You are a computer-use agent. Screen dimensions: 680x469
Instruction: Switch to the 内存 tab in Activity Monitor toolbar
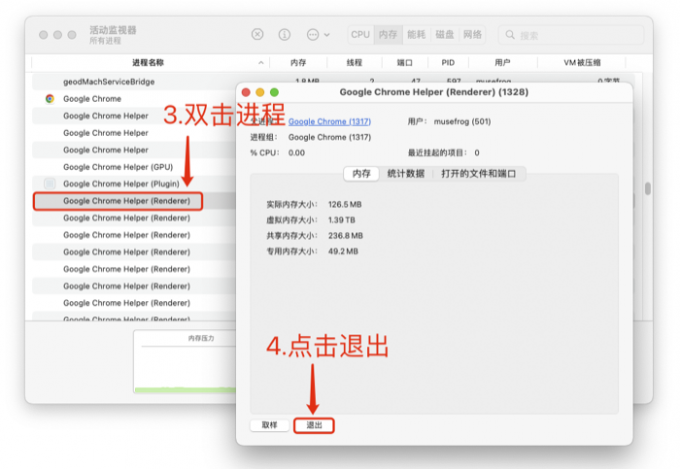tap(388, 34)
